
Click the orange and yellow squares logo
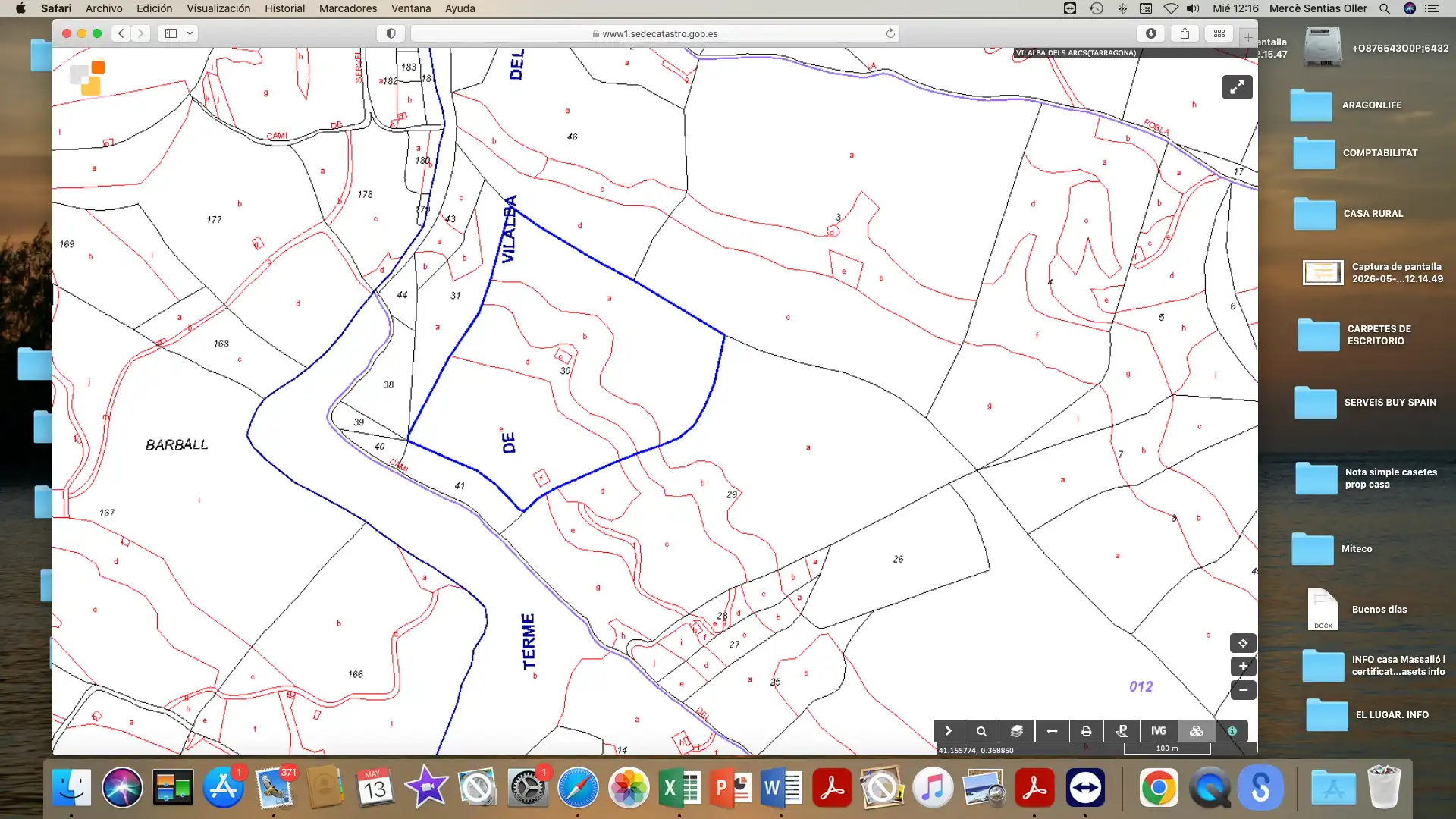88,78
